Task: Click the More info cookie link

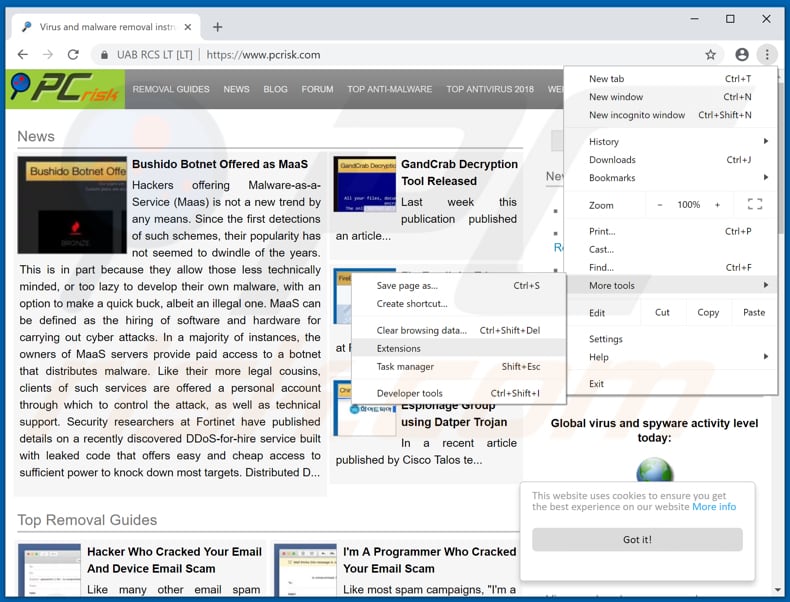Action: tap(714, 507)
